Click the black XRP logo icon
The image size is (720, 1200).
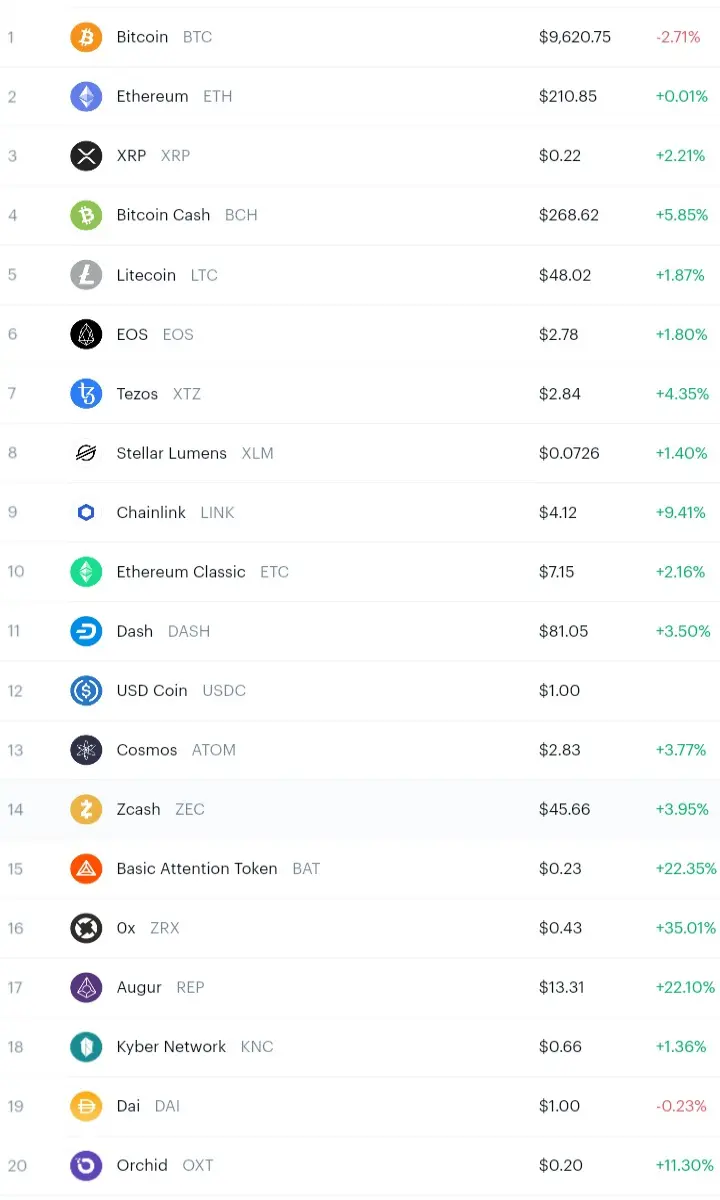tap(86, 156)
